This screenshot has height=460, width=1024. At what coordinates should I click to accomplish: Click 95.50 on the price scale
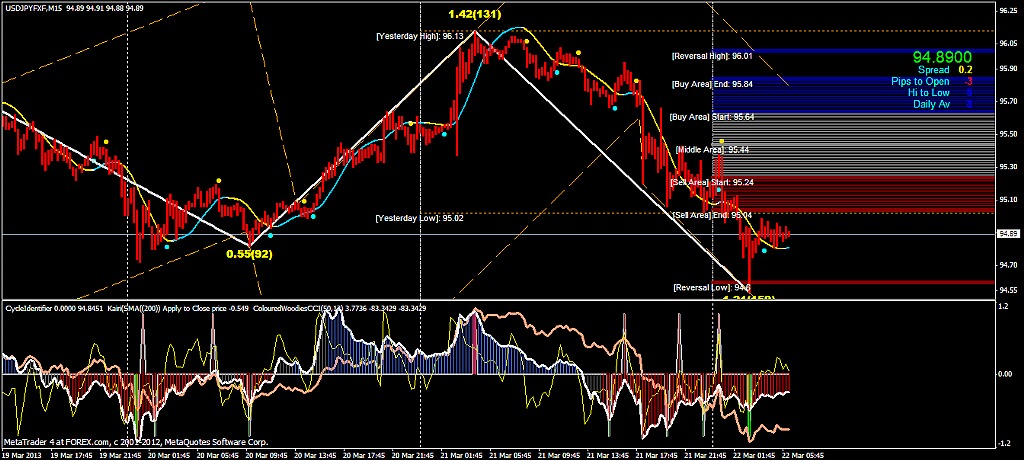(x=1008, y=133)
